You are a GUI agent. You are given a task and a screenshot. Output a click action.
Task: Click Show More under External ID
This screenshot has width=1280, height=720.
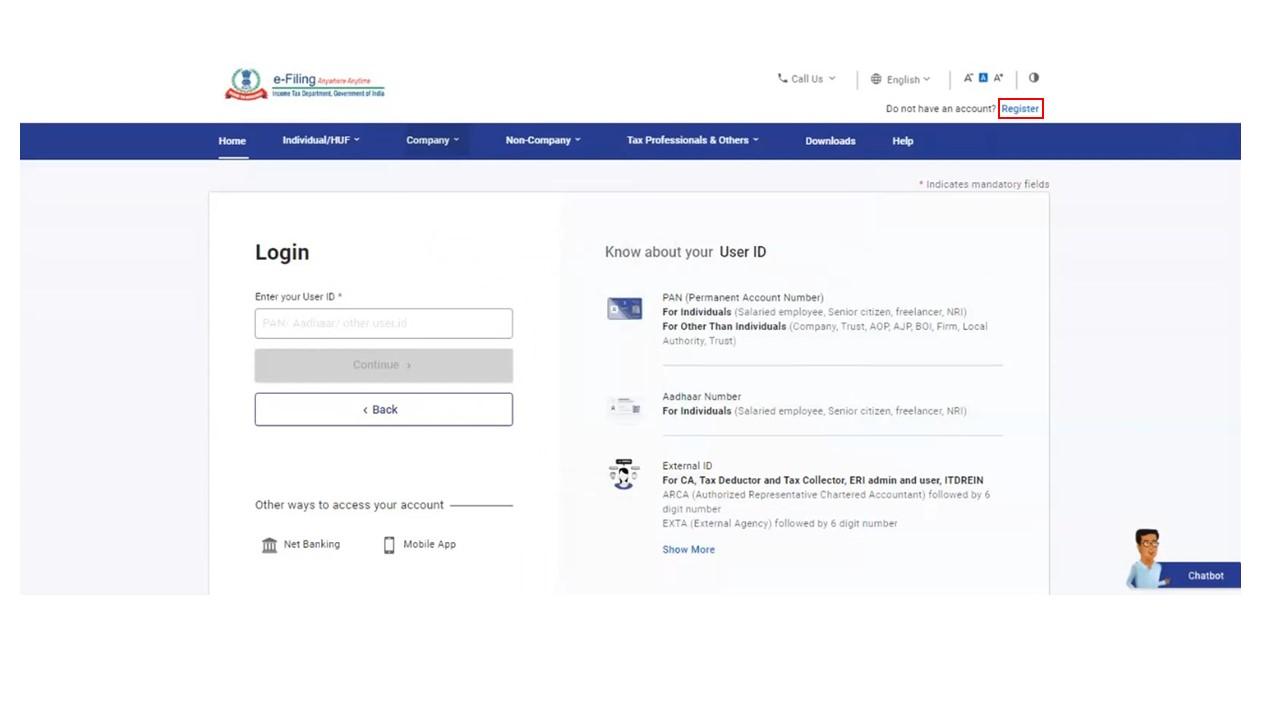(x=689, y=549)
